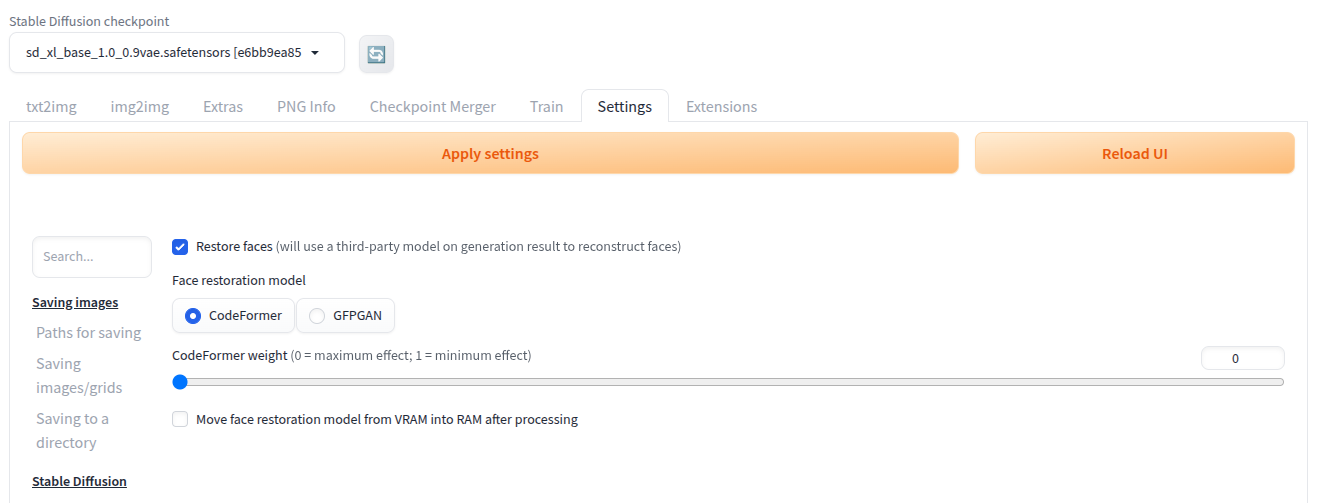Open Saving to a directory section

(x=73, y=430)
